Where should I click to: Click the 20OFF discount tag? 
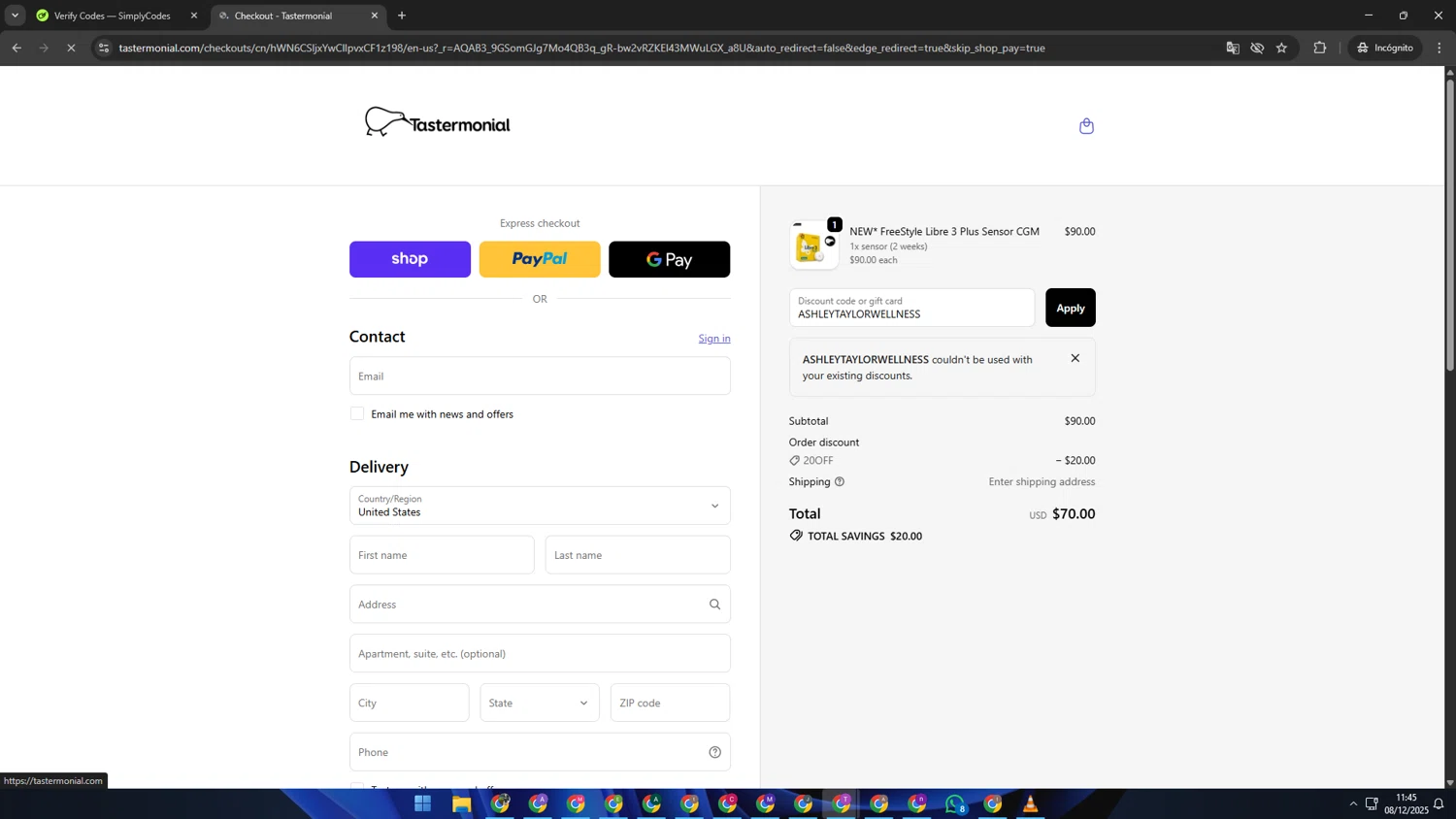coord(811,460)
